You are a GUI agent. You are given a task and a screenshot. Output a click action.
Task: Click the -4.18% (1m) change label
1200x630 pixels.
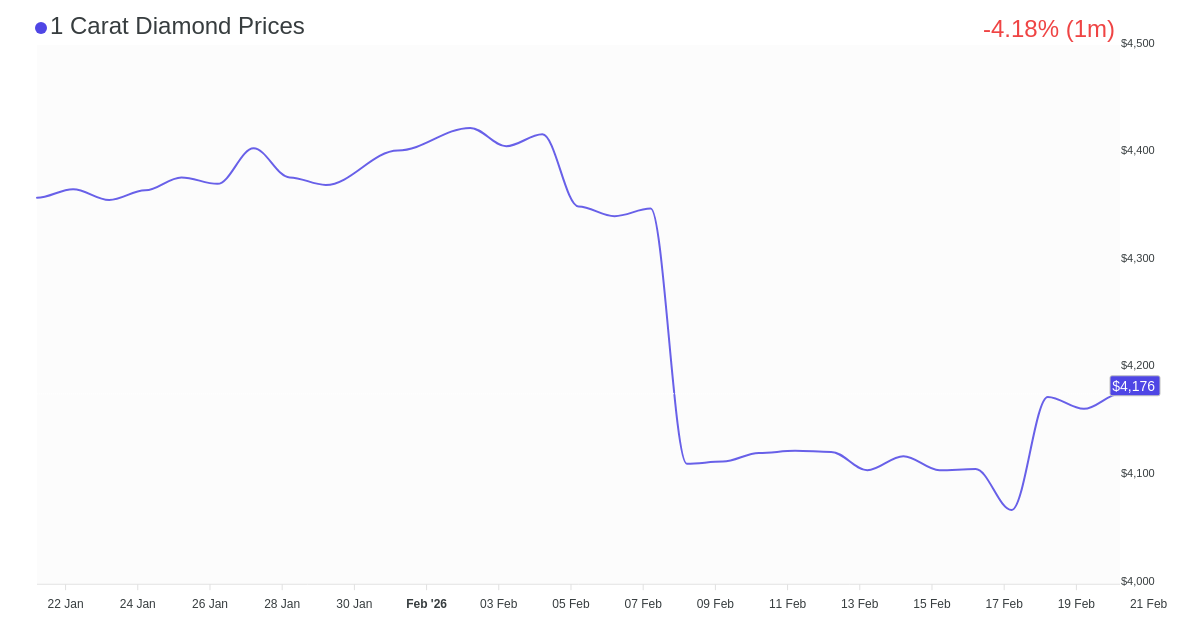(1048, 29)
